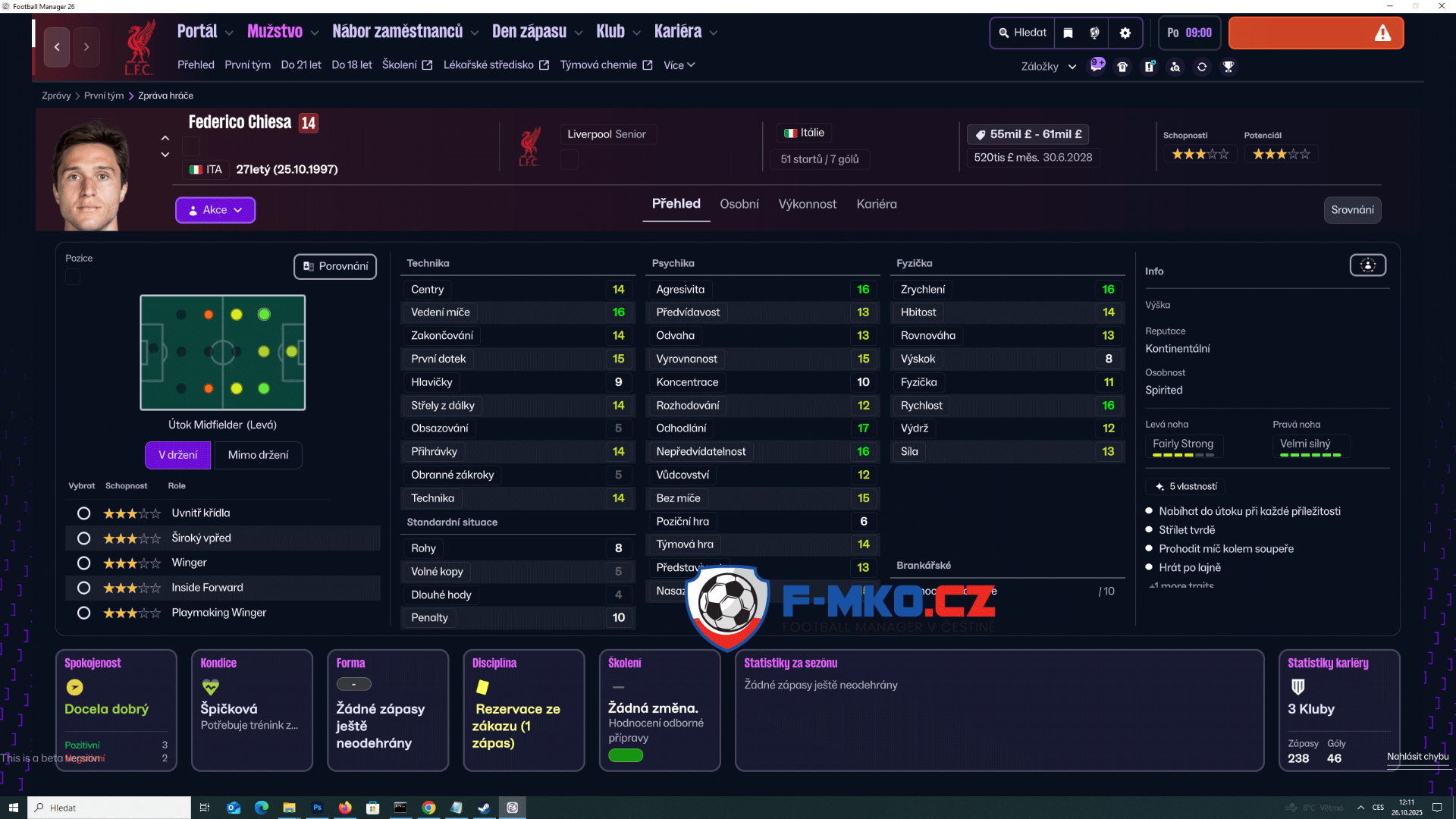
Task: Open the bookmark icon in top bar
Action: tap(1068, 33)
